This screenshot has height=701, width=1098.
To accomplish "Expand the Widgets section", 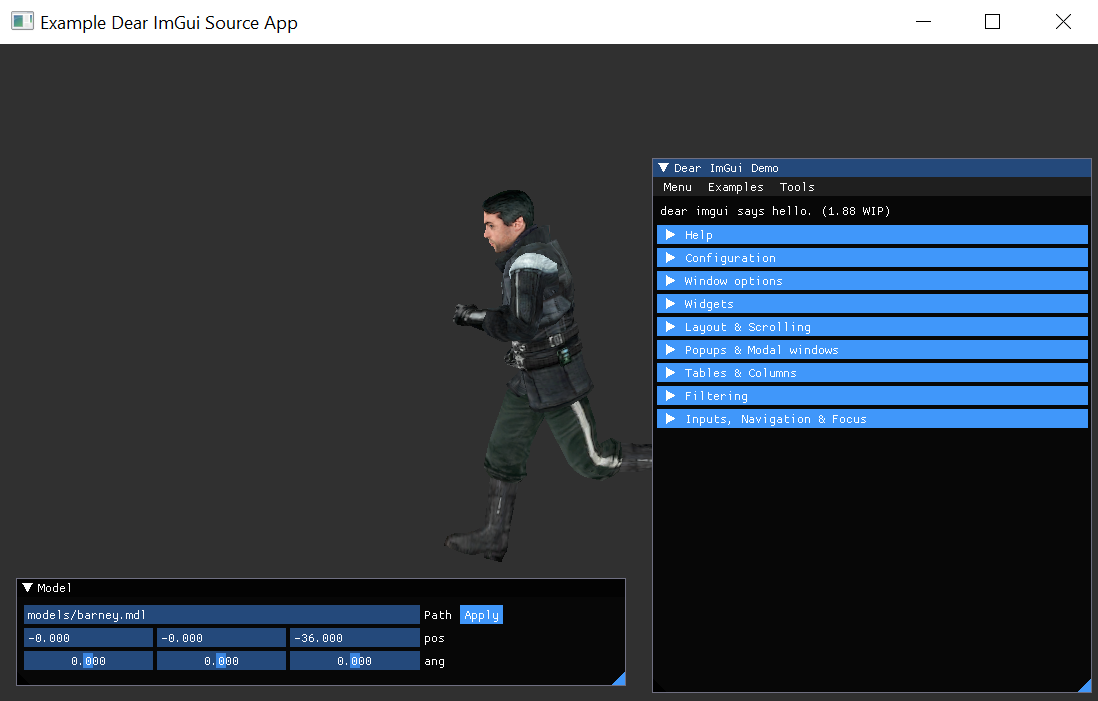I will (872, 304).
